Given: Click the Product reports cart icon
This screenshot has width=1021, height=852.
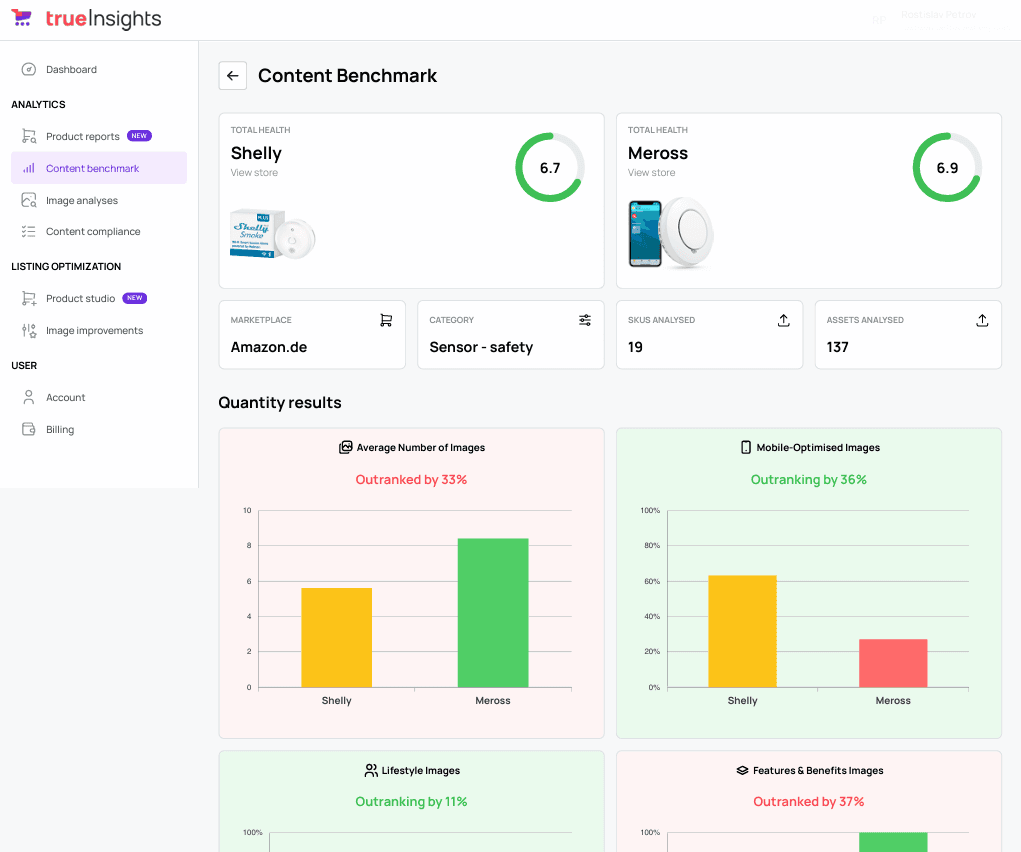Looking at the screenshot, I should tap(29, 136).
